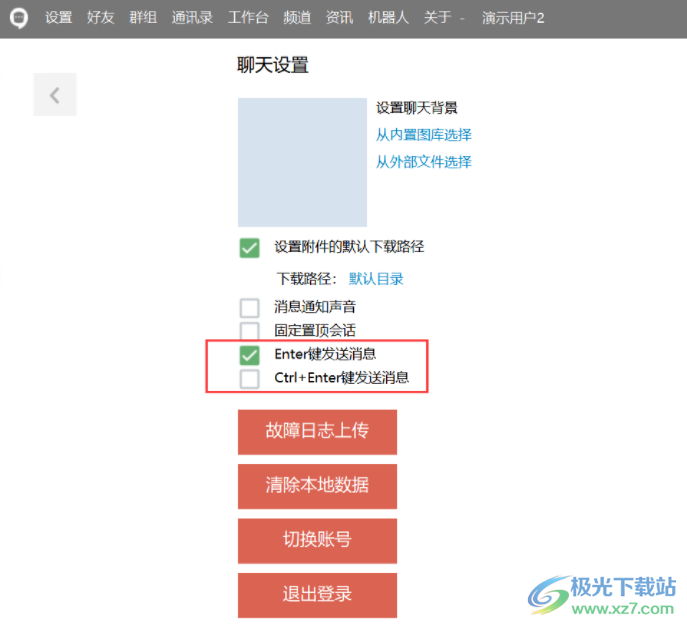Screen dimensions: 687x625
Task: Click the chat bubble app logo
Action: point(19,19)
